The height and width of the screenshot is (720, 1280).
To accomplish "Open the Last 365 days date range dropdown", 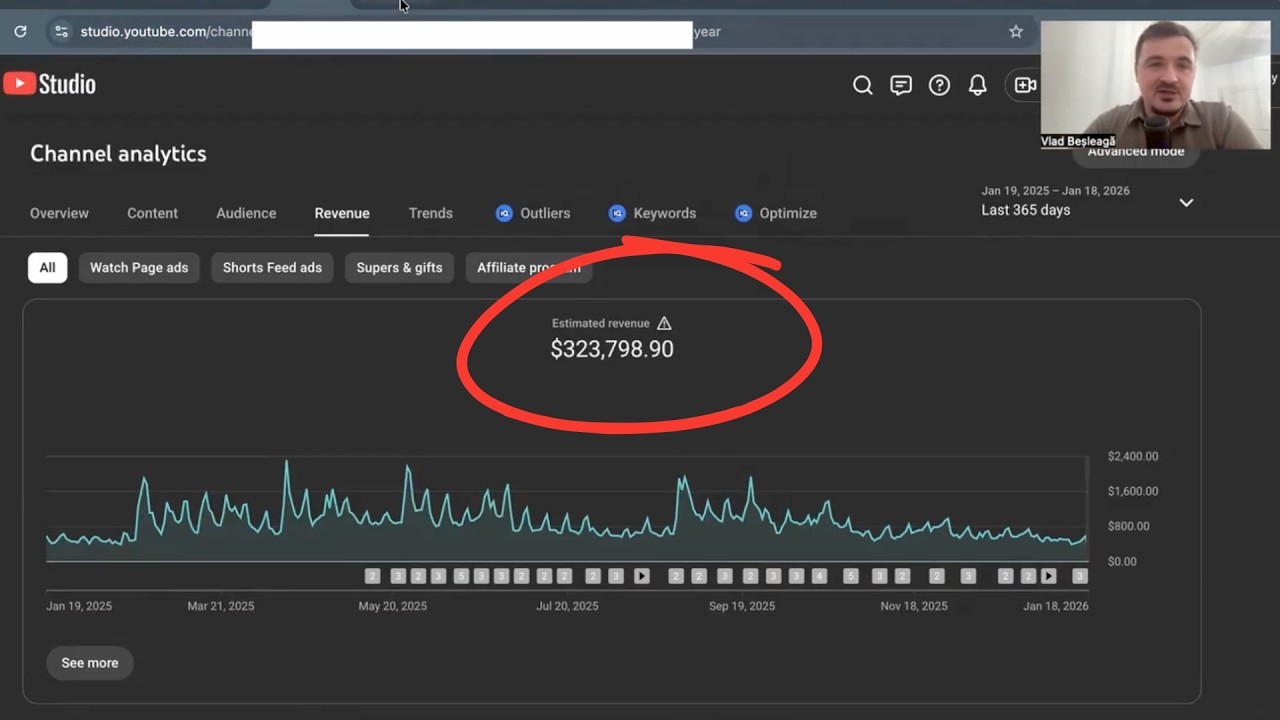I will pyautogui.click(x=1088, y=201).
